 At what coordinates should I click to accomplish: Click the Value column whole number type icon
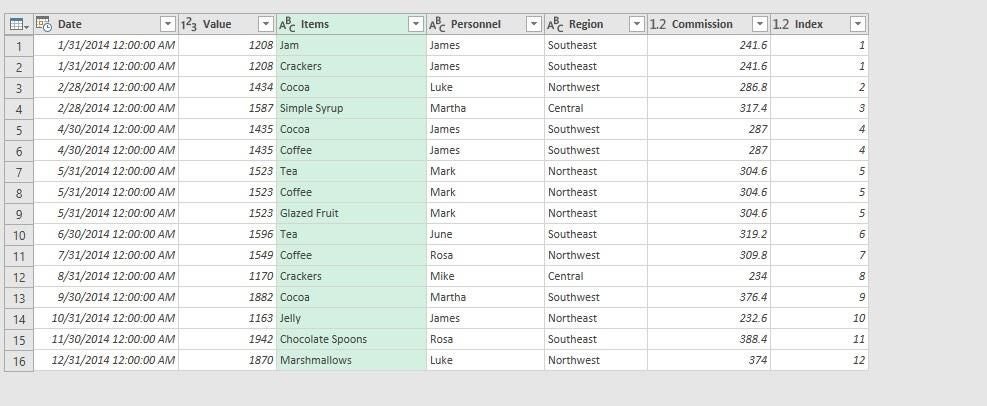point(189,24)
